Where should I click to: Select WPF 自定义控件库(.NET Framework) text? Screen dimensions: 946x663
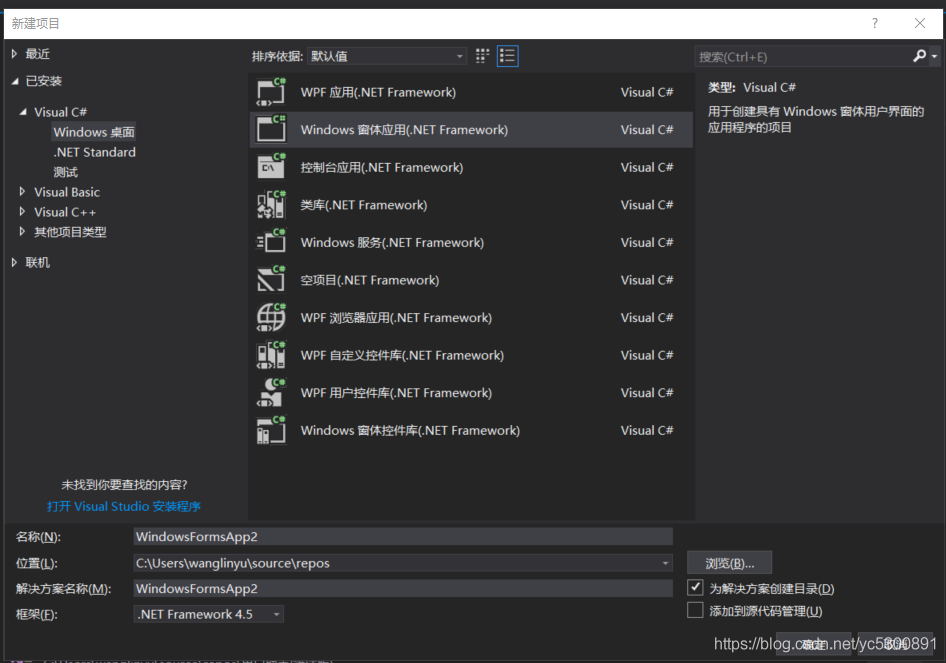402,355
